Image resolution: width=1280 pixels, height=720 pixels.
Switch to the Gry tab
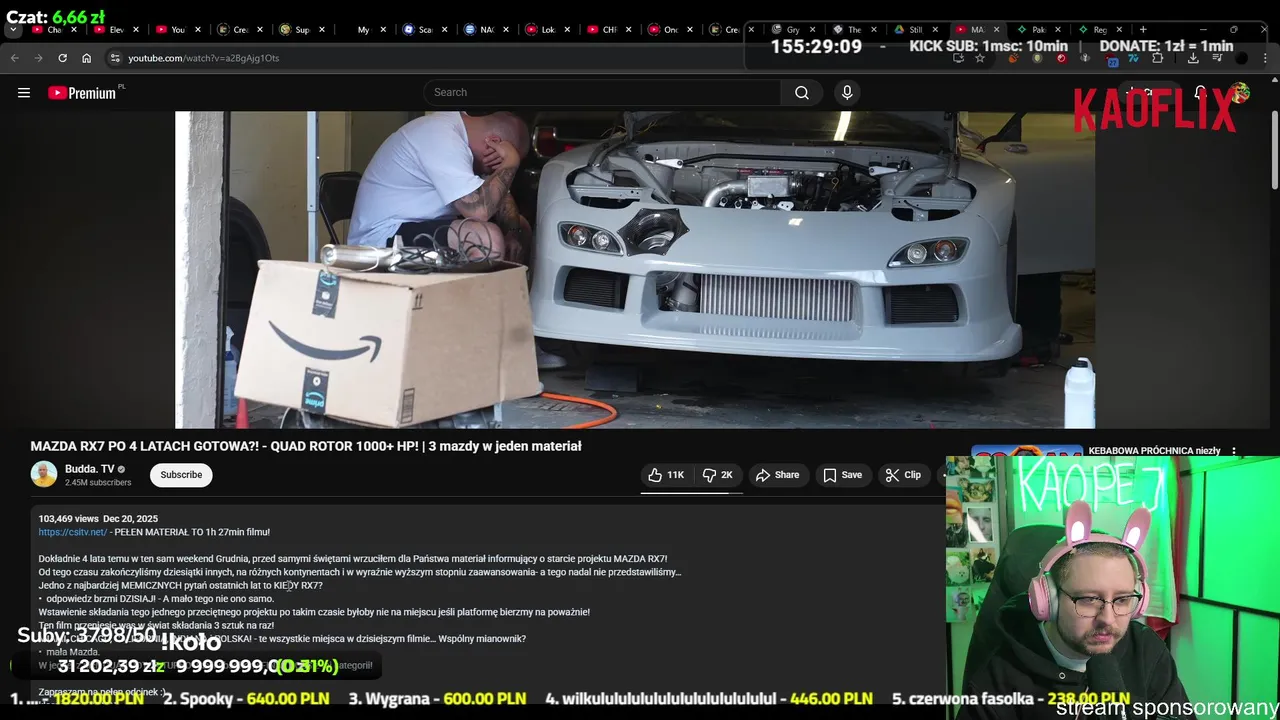(x=793, y=29)
